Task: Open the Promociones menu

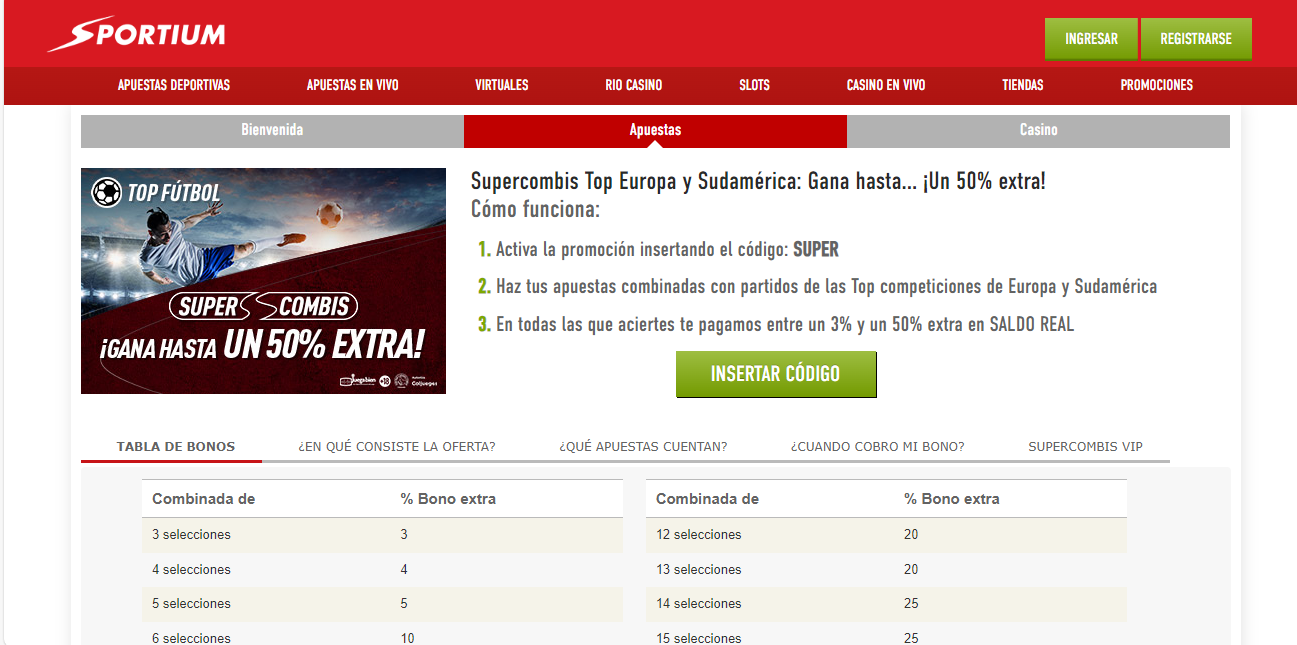Action: point(1156,86)
